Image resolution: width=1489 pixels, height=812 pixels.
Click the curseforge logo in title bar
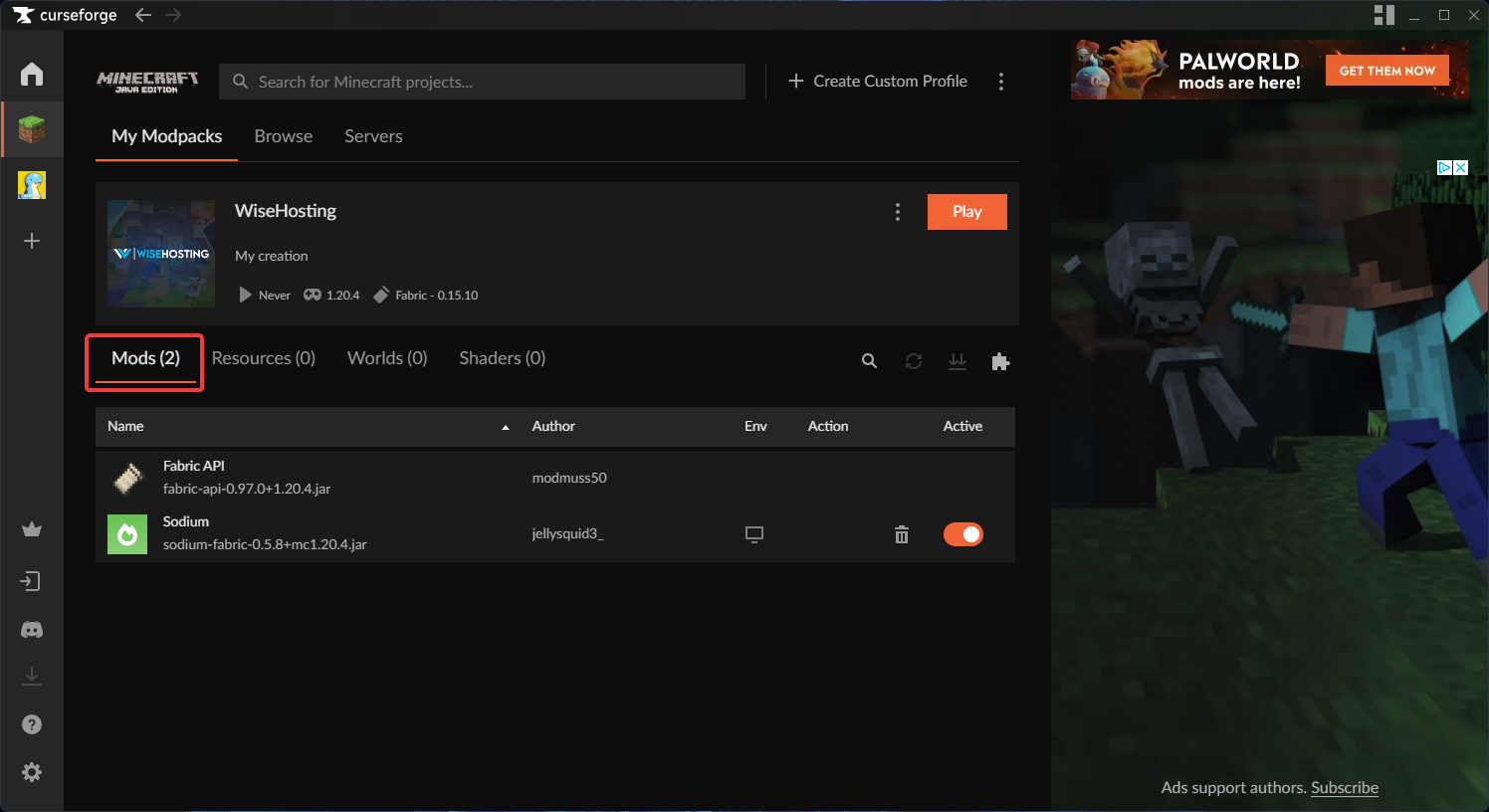[65, 15]
